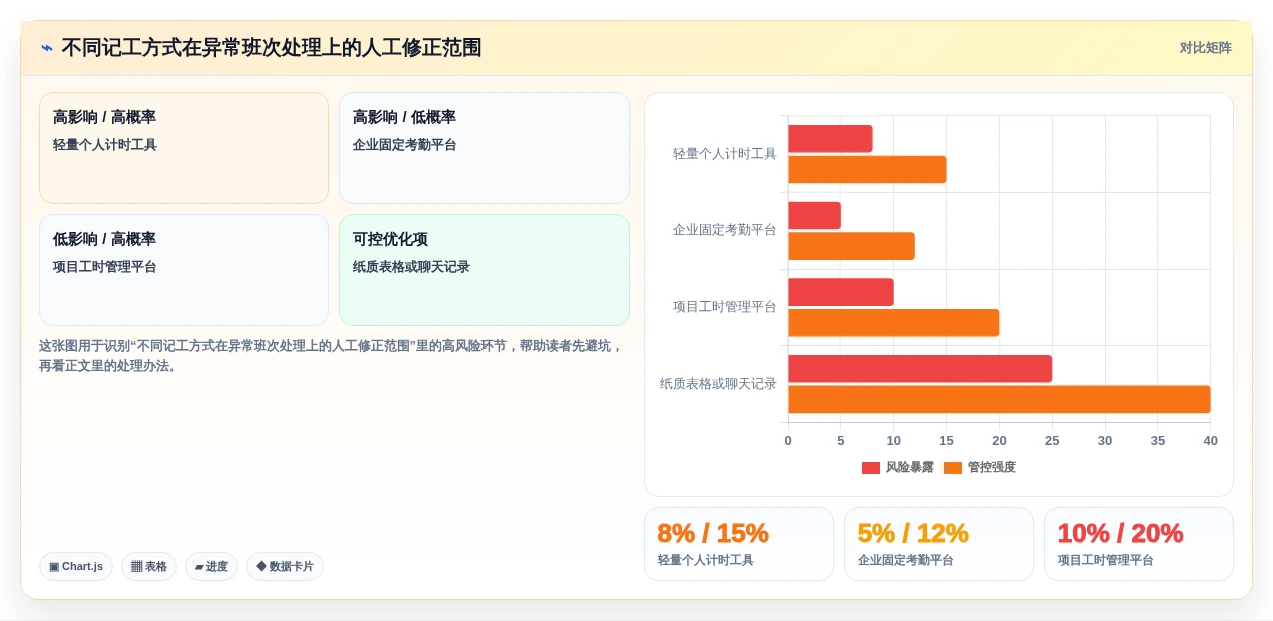Toggle the 风险暴露 legend red swatch

click(x=871, y=468)
